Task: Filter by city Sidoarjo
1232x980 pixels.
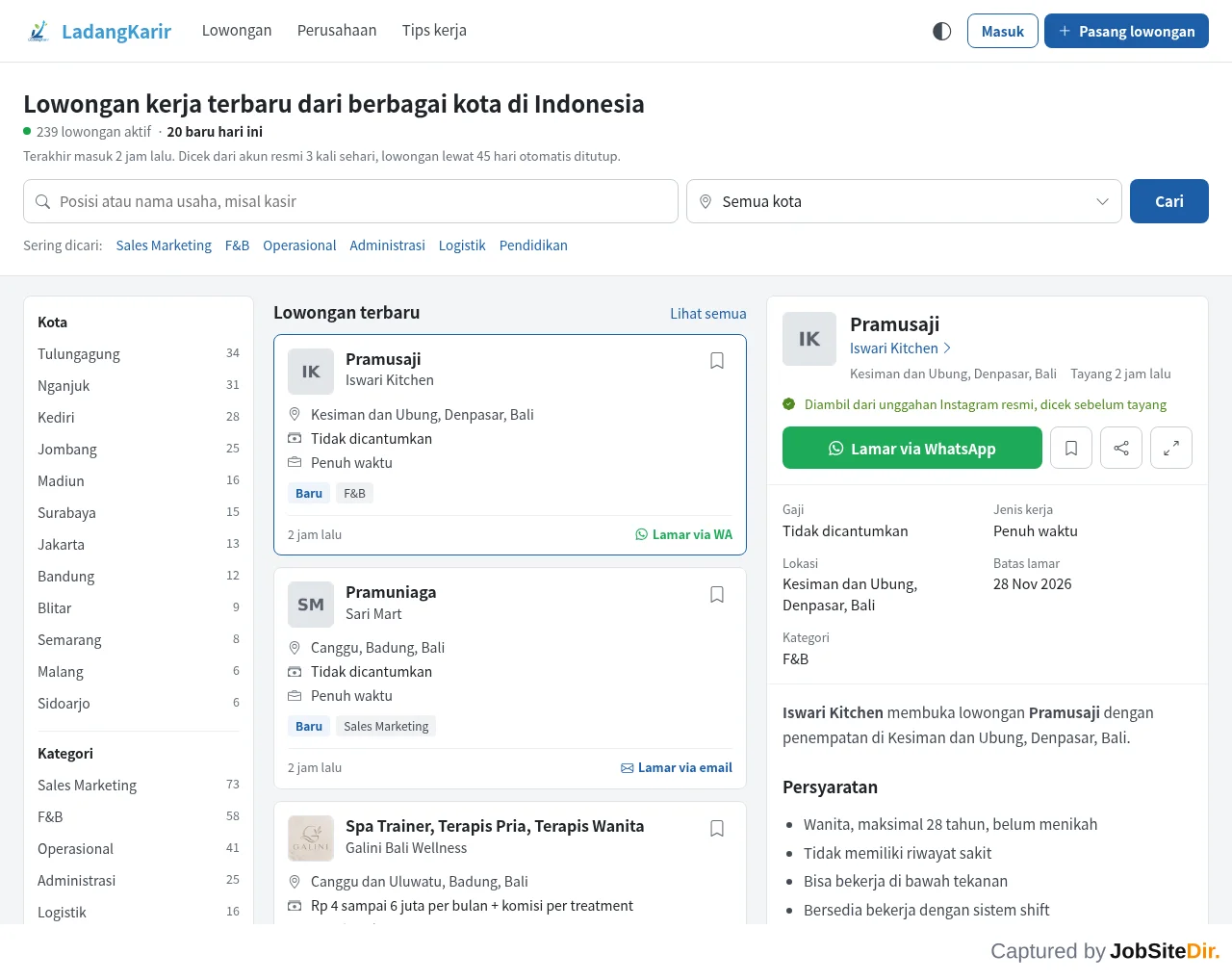Action: [139, 704]
